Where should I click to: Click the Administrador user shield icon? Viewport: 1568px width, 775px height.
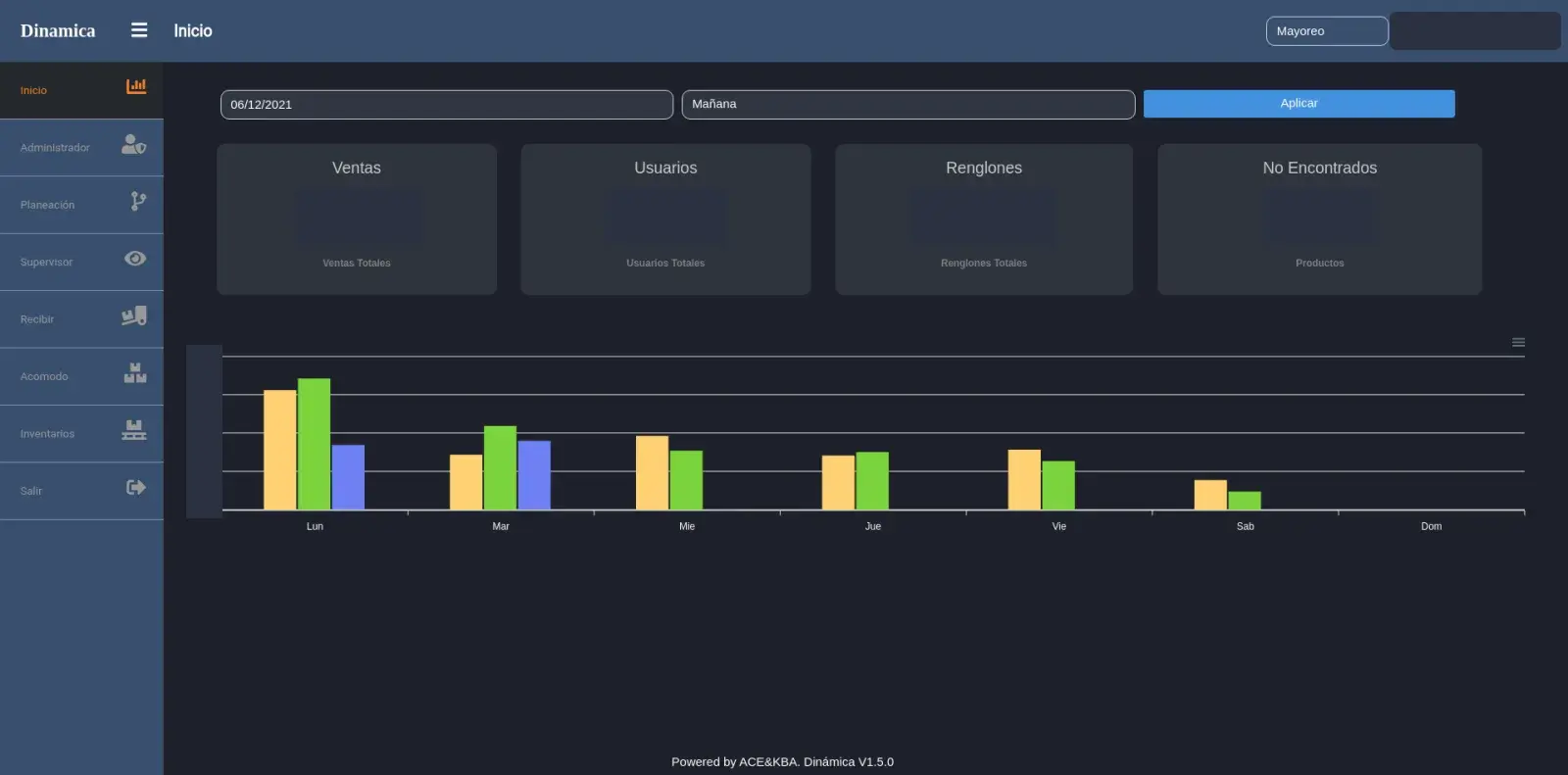pyautogui.click(x=134, y=144)
